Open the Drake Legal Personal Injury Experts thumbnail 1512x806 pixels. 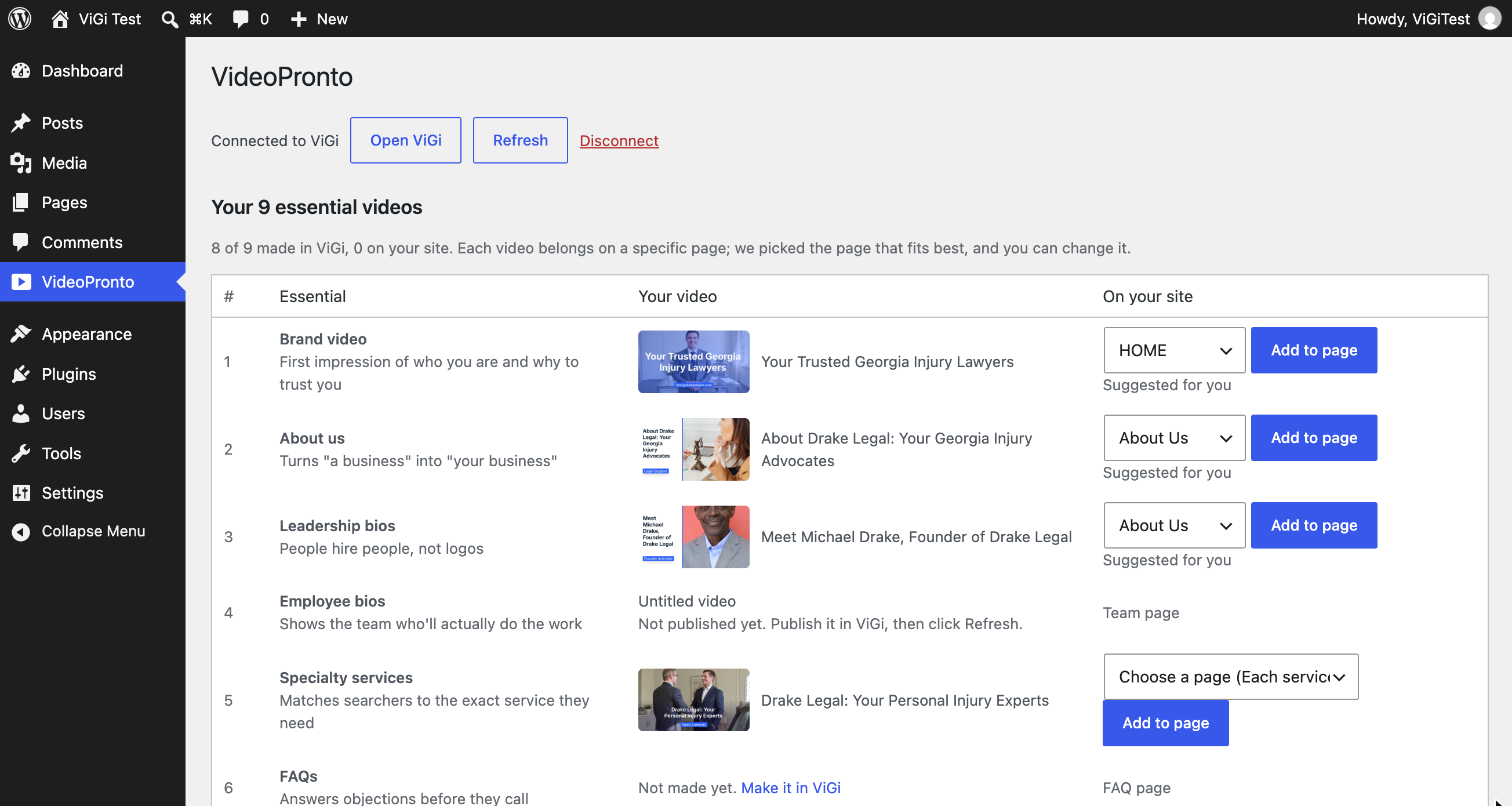coord(694,700)
